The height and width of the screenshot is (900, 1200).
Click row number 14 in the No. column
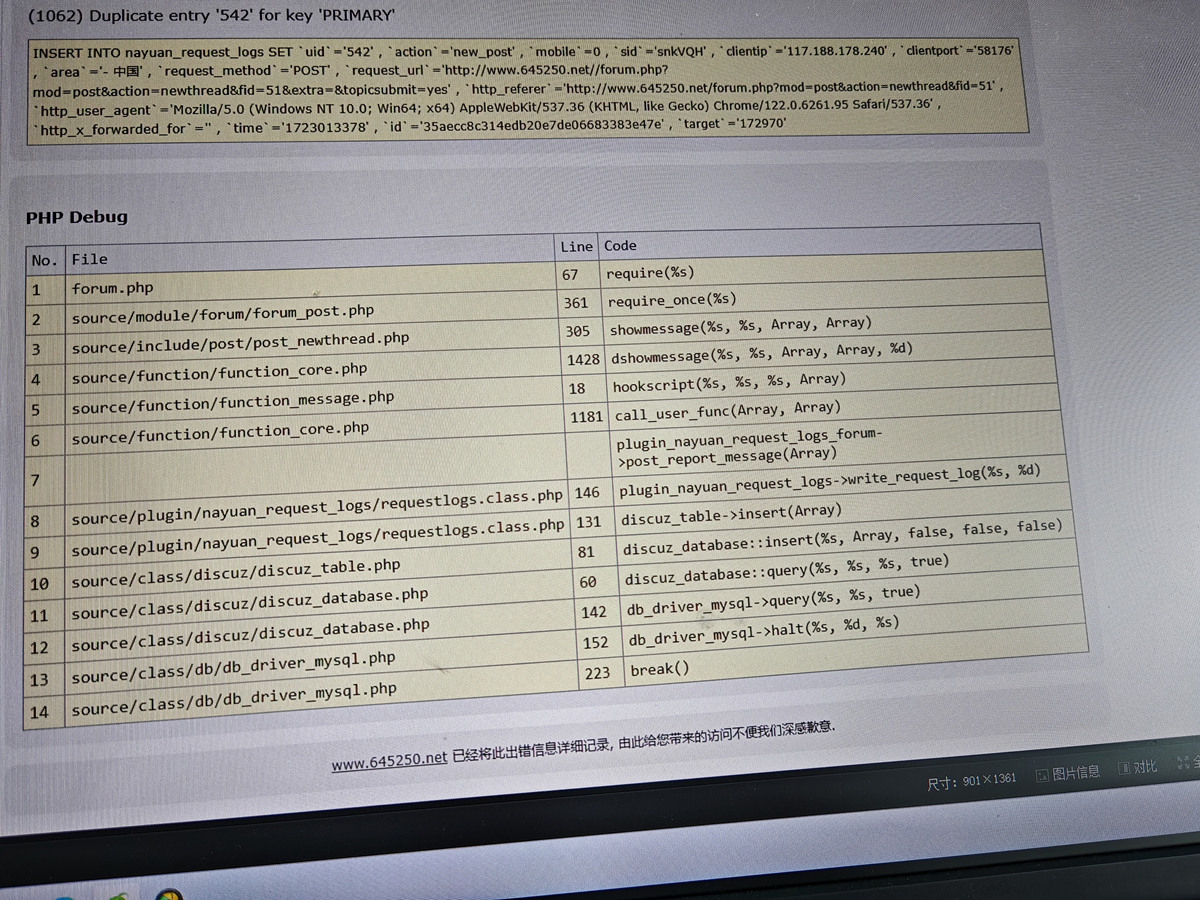pyautogui.click(x=39, y=713)
